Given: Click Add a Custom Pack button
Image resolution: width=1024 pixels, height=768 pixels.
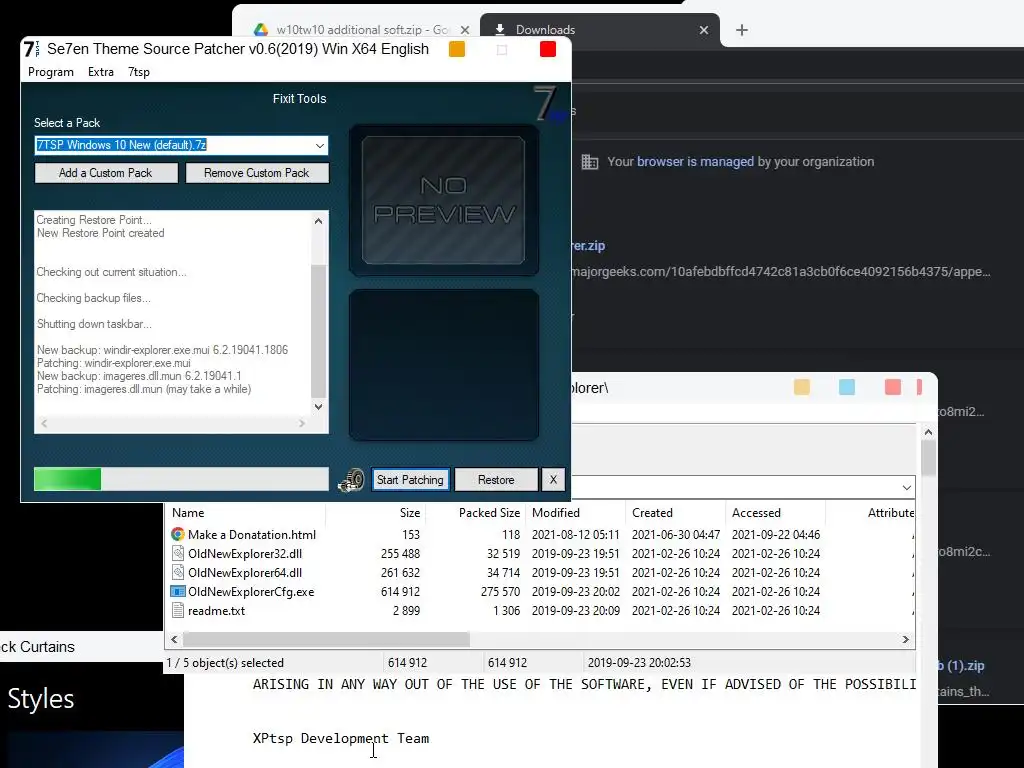Looking at the screenshot, I should coord(106,173).
